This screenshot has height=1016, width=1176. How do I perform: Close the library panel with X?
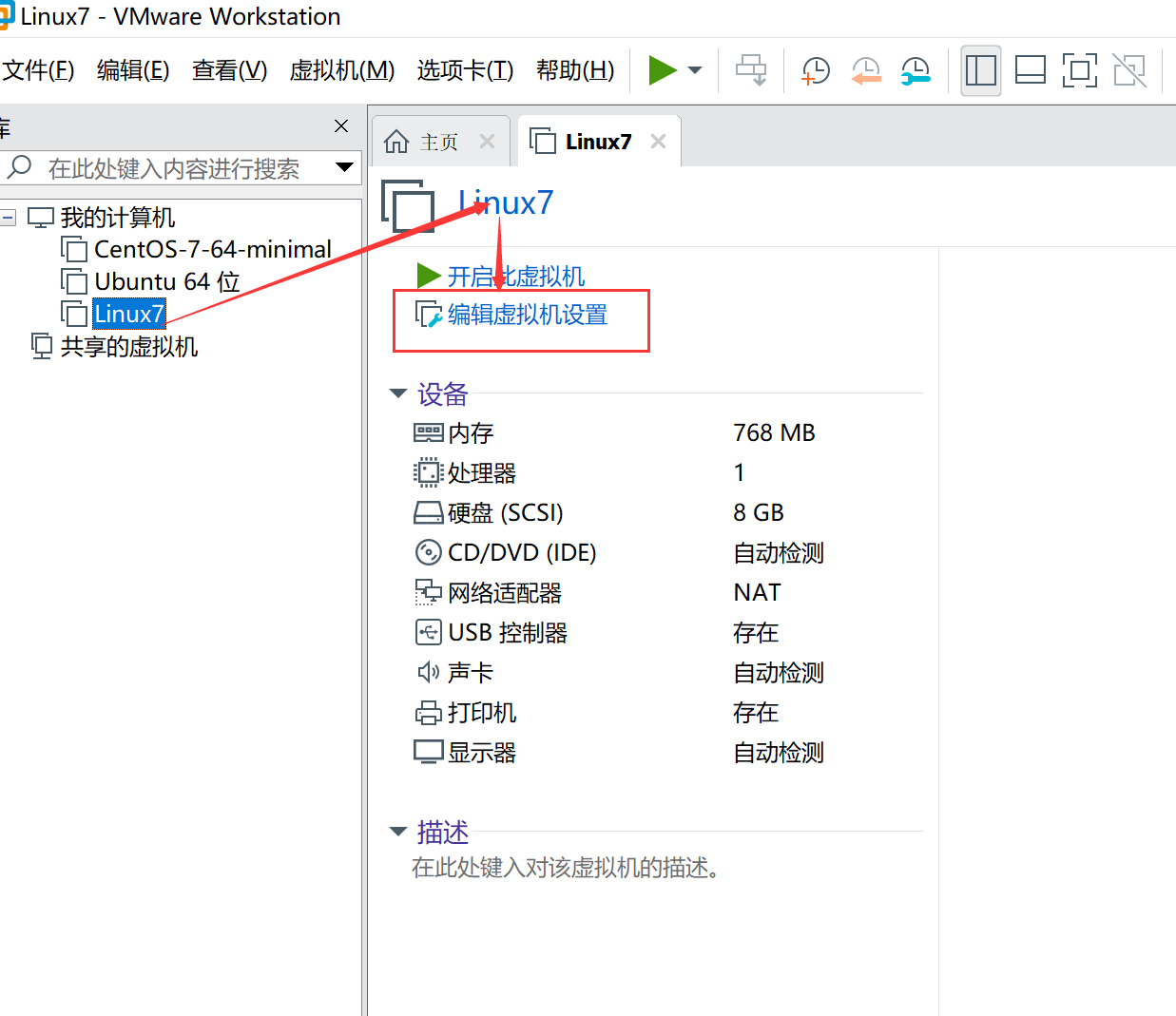tap(341, 126)
